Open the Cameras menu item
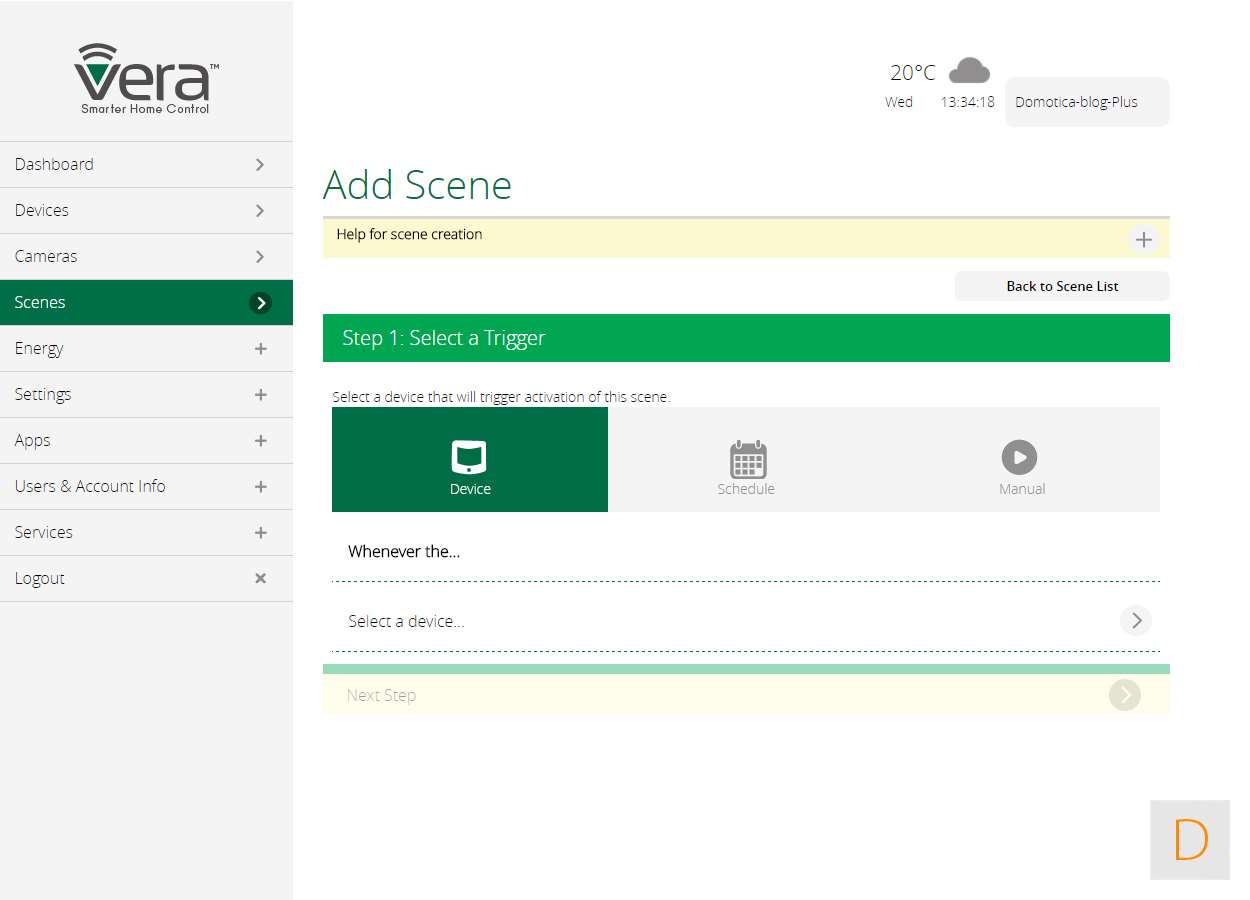Screen dimensions: 1250x900 click(x=146, y=256)
